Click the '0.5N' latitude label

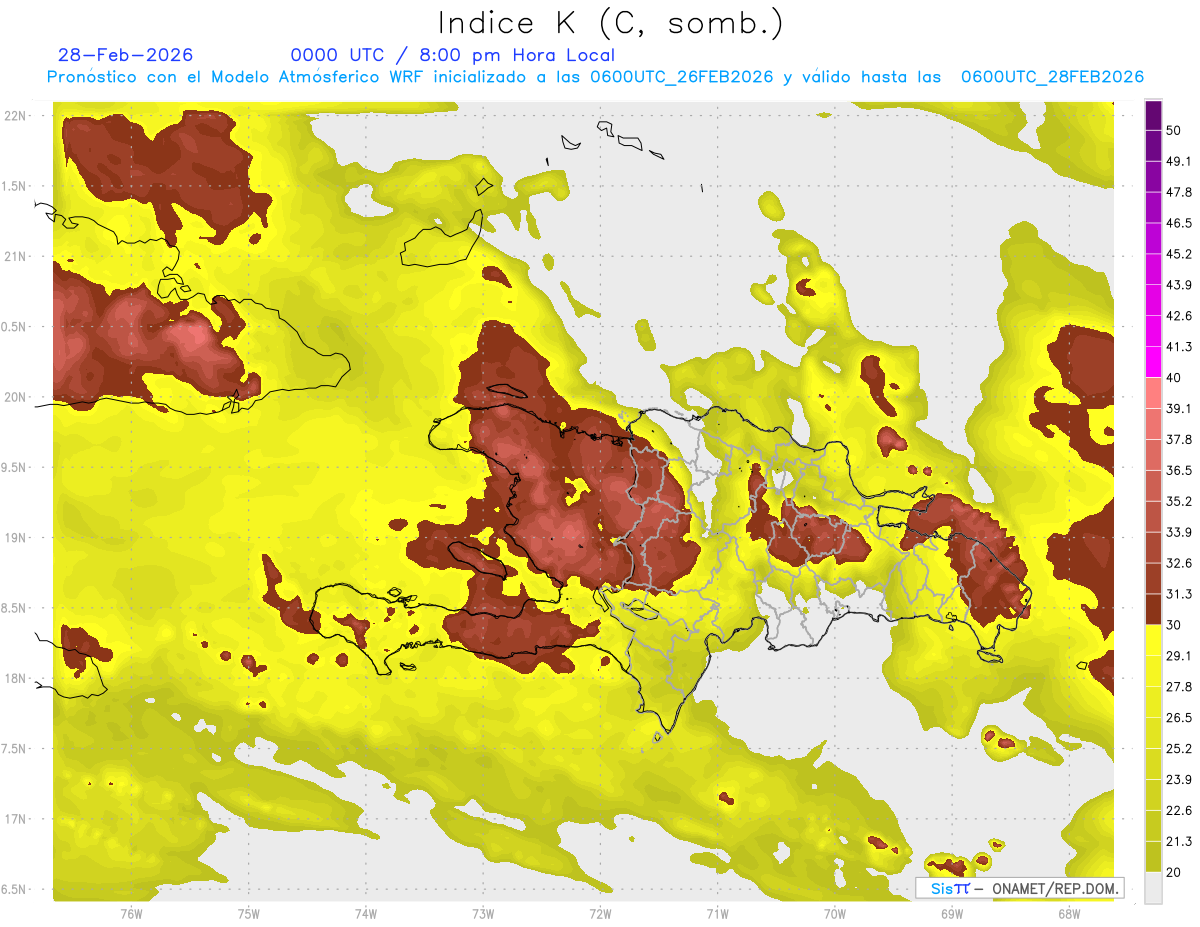(x=15, y=327)
